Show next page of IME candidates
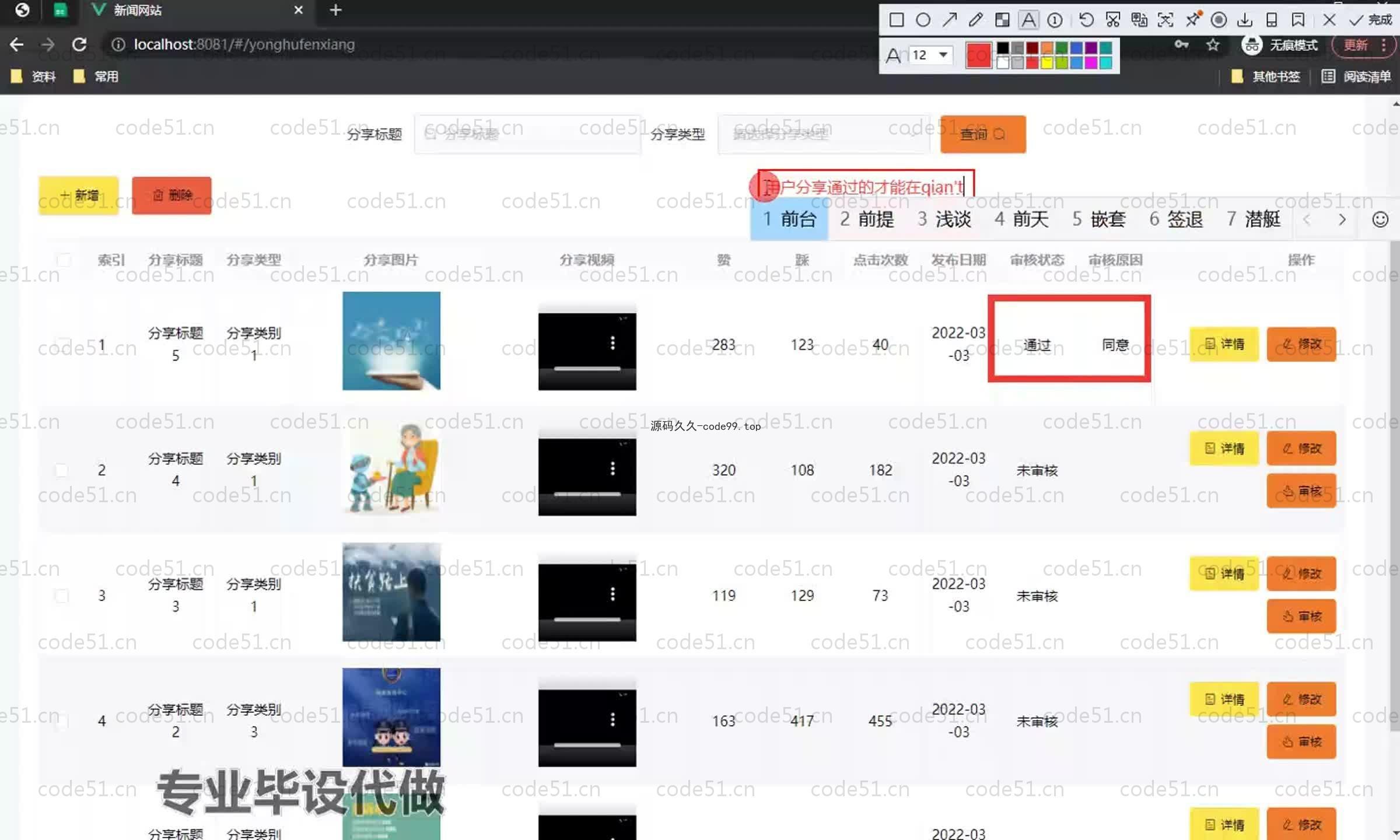The image size is (1400, 840). pyautogui.click(x=1342, y=220)
